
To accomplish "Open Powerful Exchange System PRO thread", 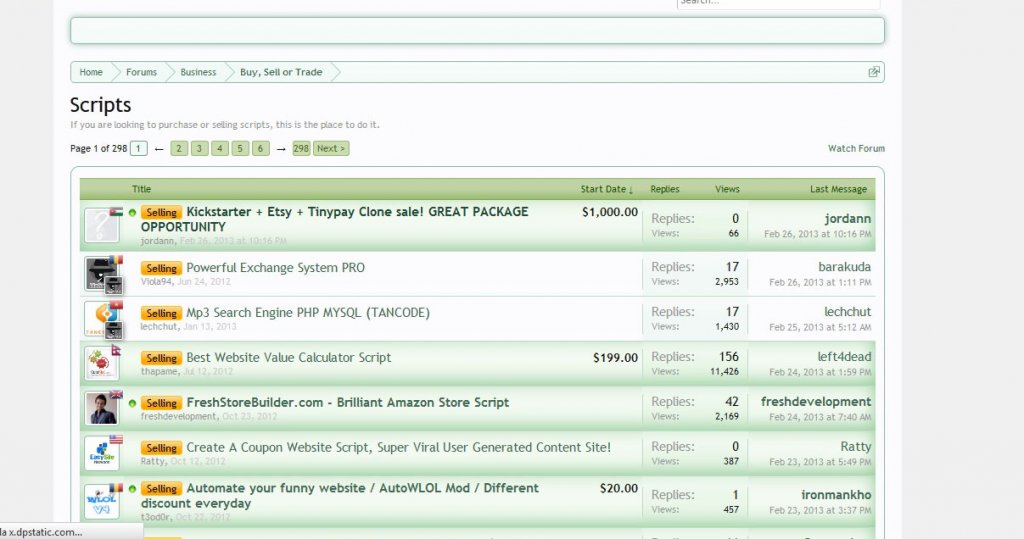I will click(275, 267).
